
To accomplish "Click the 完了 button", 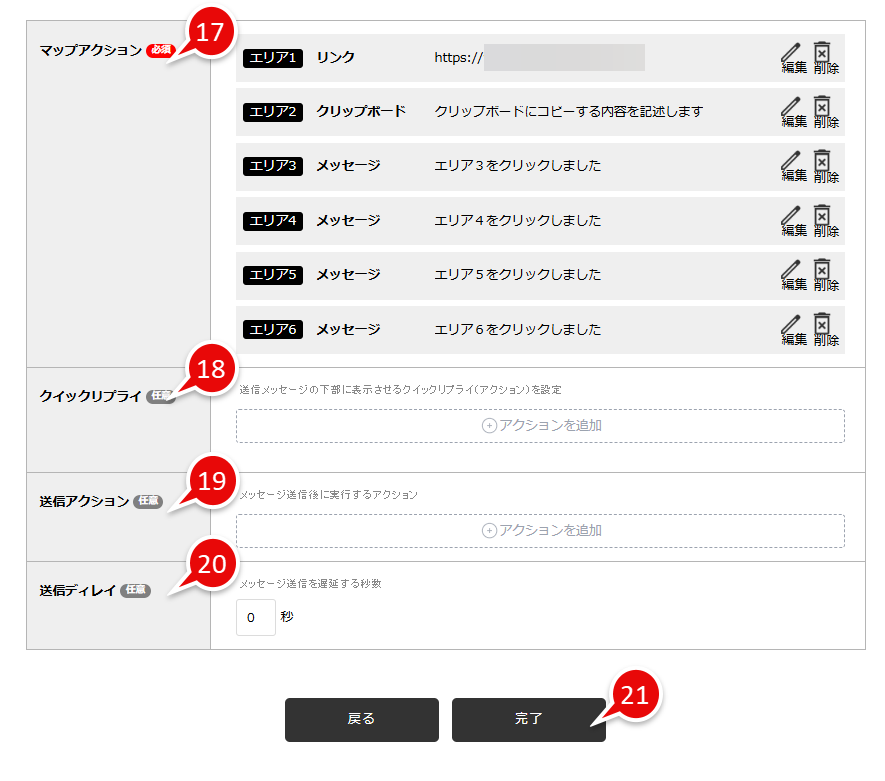I will pyautogui.click(x=528, y=719).
